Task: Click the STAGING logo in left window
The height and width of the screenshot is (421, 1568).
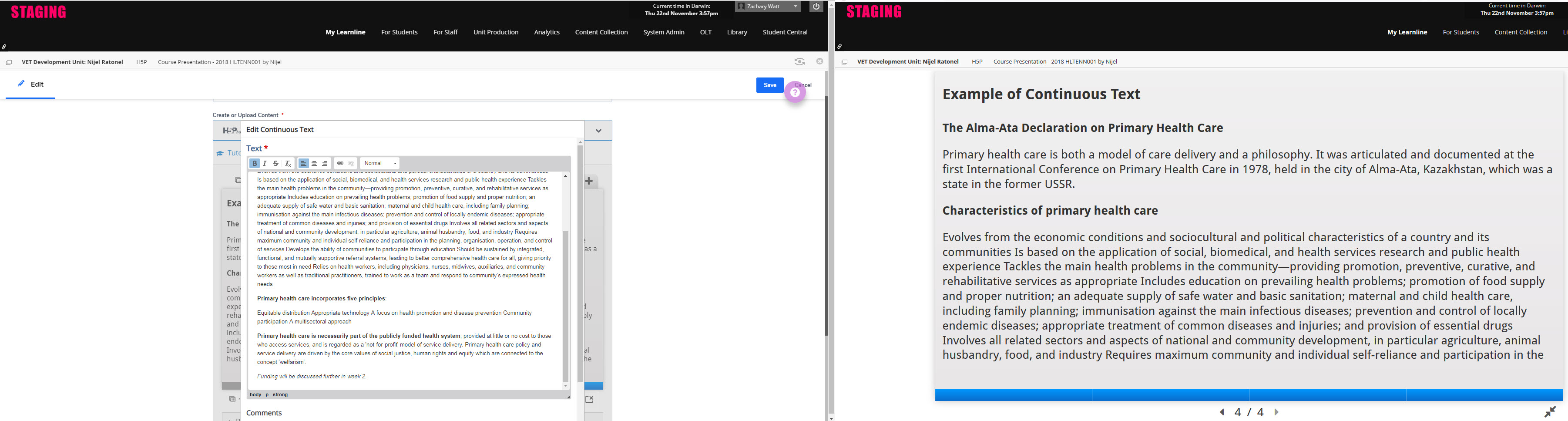Action: coord(38,12)
